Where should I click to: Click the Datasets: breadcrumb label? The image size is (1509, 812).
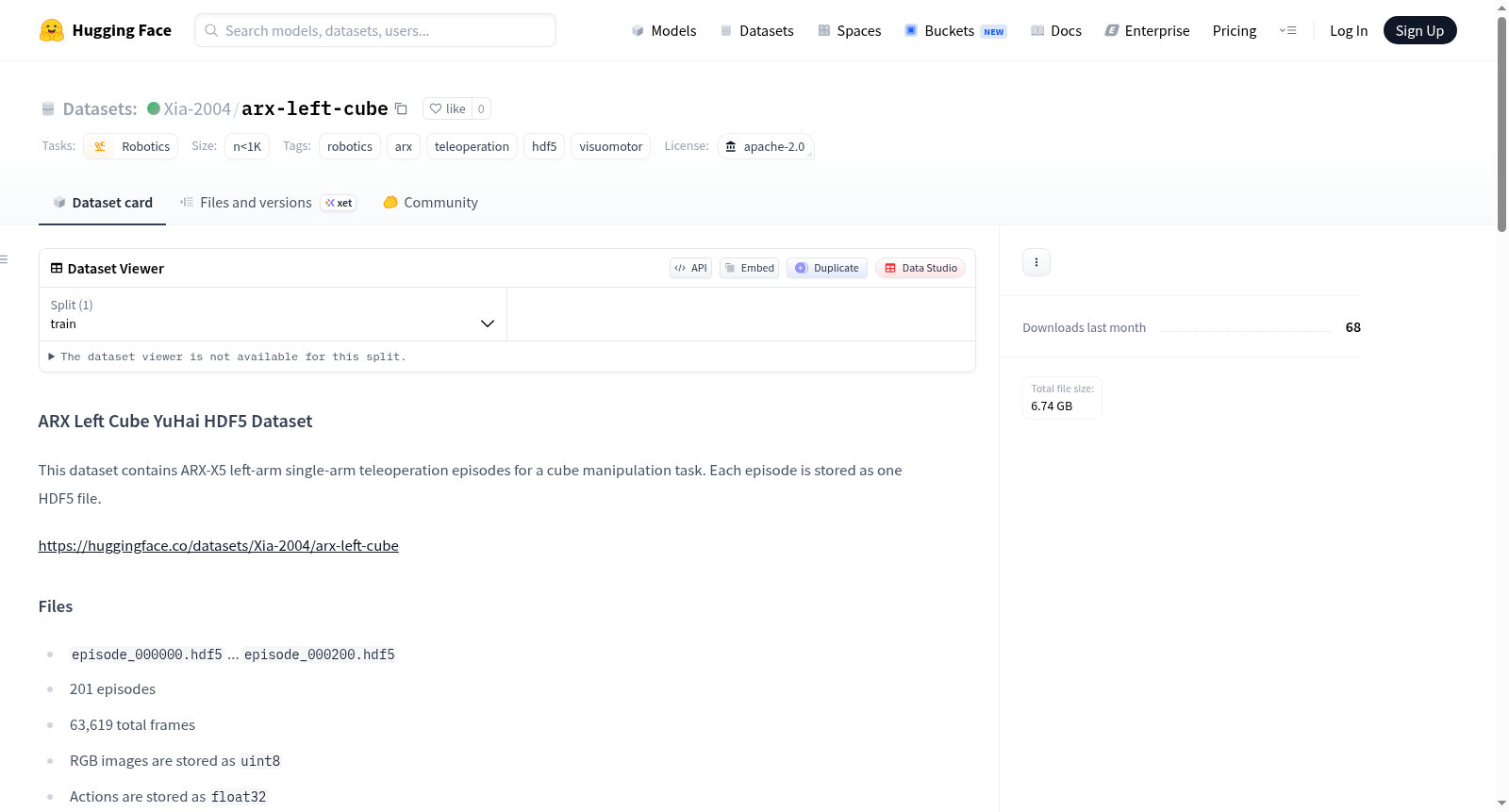[x=100, y=108]
